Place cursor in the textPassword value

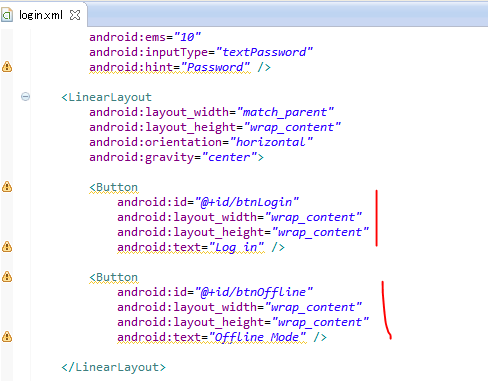(264, 52)
